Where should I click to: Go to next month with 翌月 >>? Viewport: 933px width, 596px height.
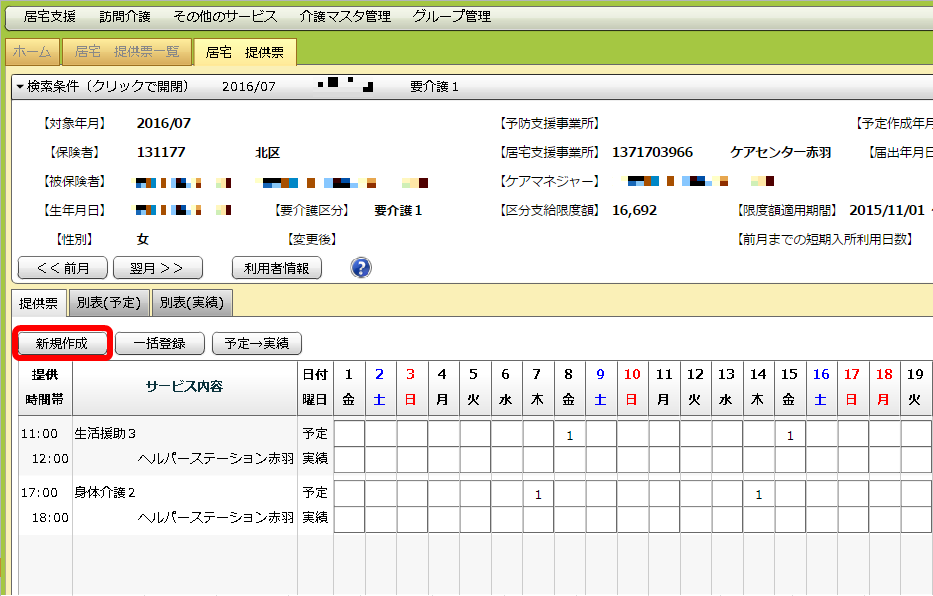pyautogui.click(x=158, y=268)
